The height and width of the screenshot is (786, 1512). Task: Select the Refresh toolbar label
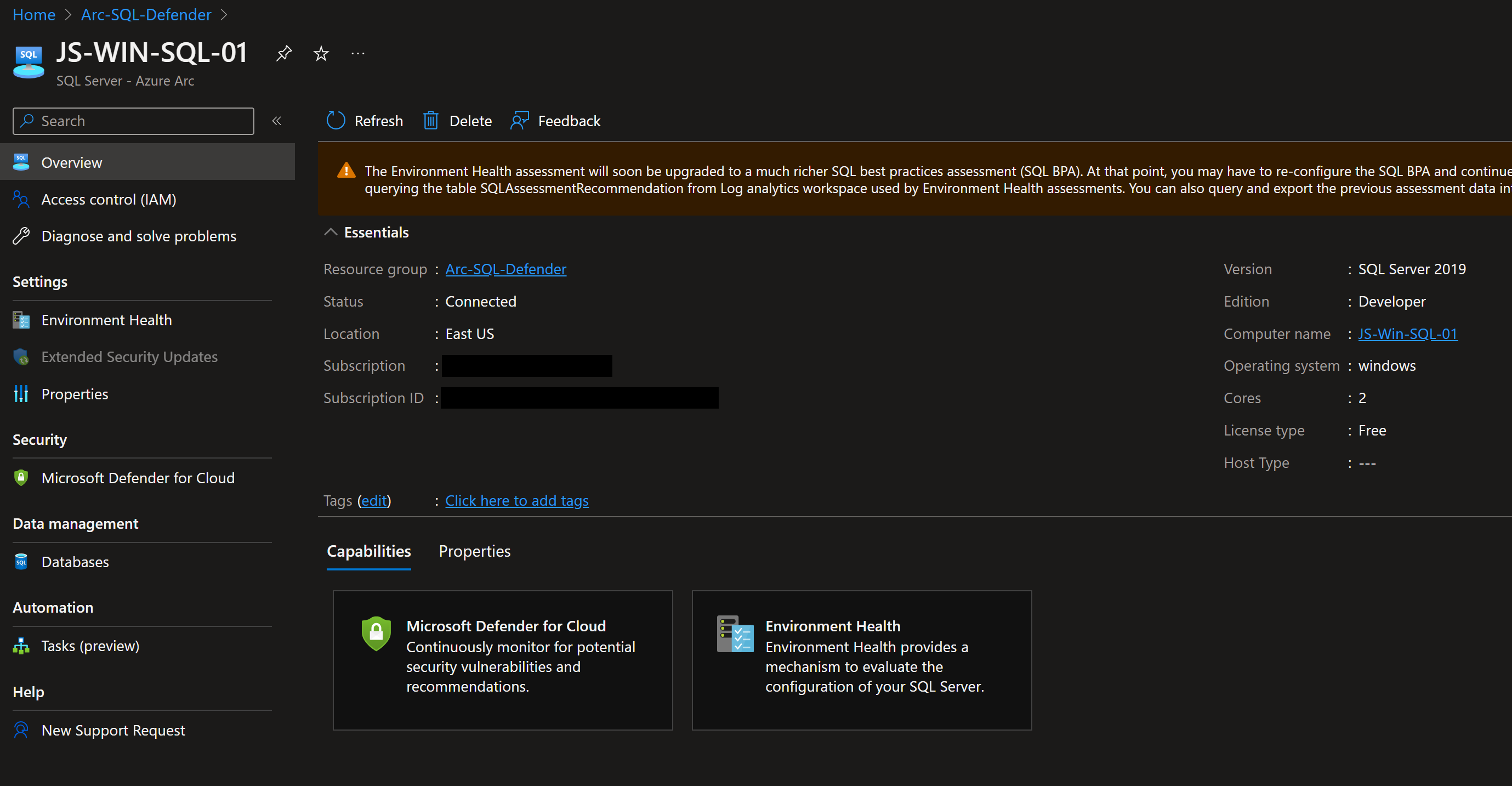pyautogui.click(x=379, y=121)
